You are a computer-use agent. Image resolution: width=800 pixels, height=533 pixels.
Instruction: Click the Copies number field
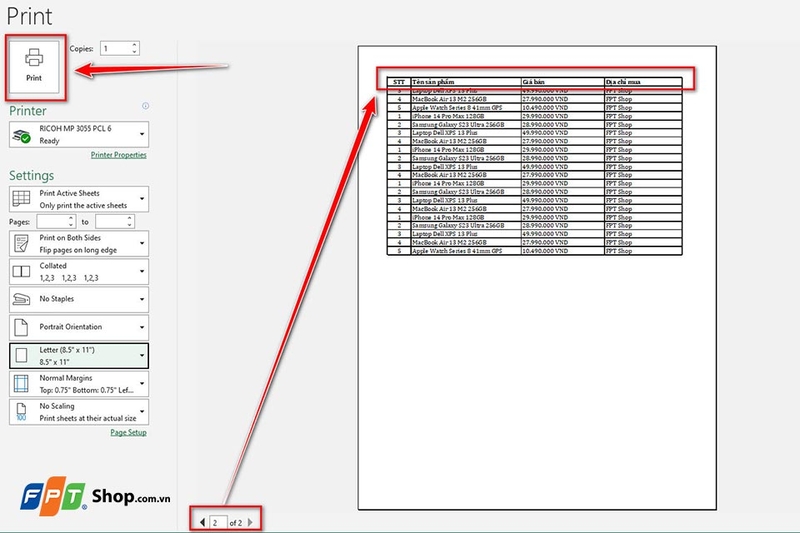(115, 48)
